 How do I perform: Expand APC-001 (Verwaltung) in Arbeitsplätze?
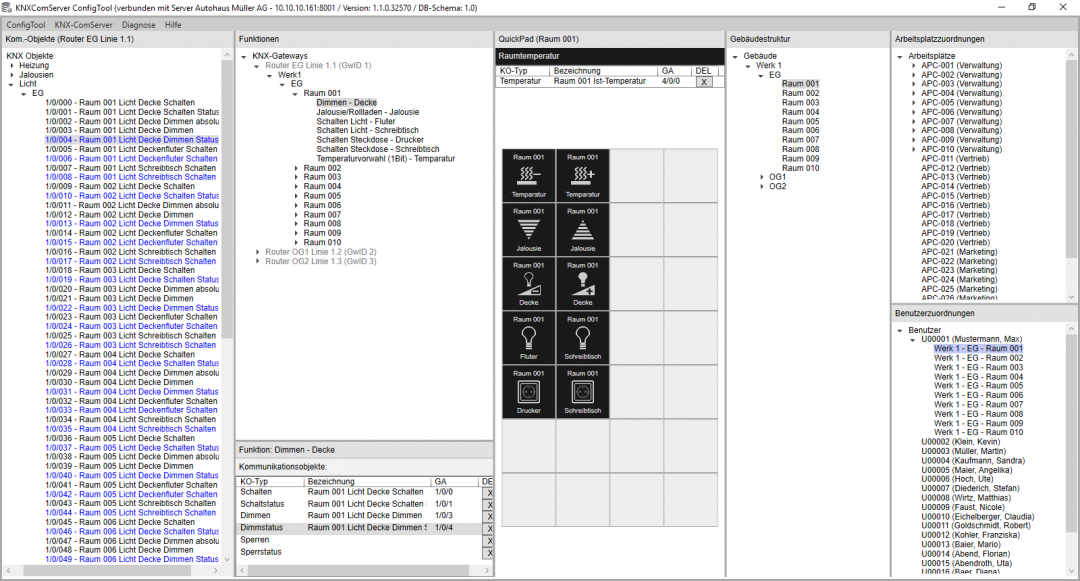click(x=914, y=65)
